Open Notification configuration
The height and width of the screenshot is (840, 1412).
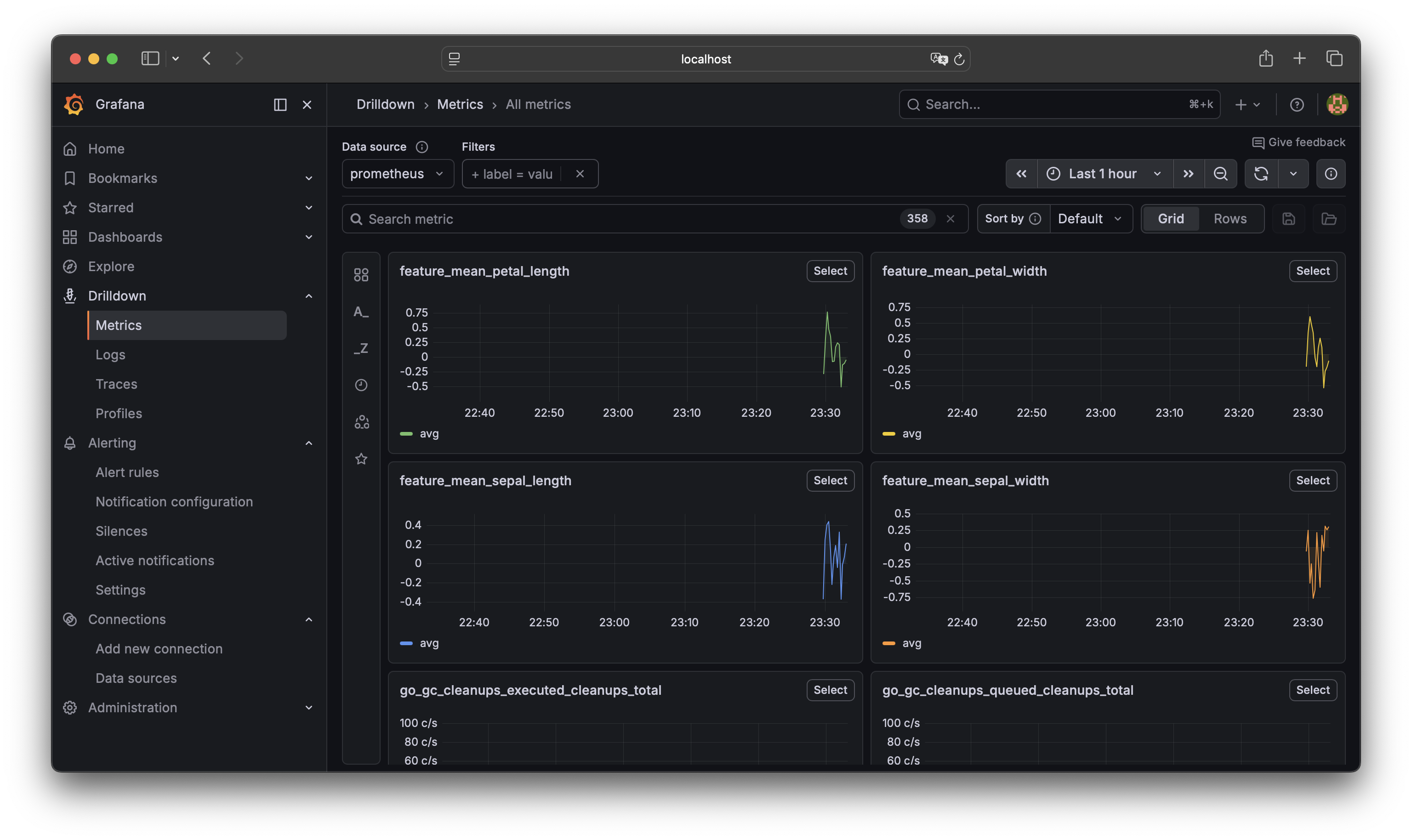pyautogui.click(x=174, y=502)
